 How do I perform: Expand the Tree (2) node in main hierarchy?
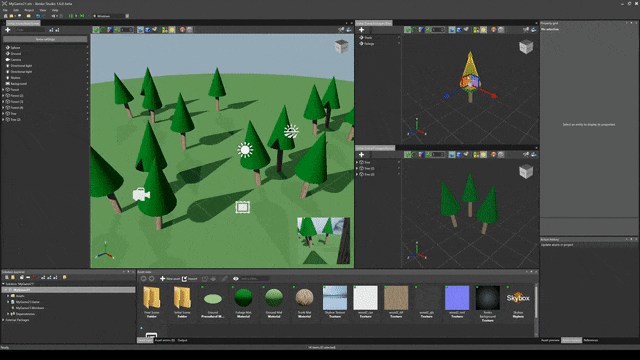pos(3,120)
